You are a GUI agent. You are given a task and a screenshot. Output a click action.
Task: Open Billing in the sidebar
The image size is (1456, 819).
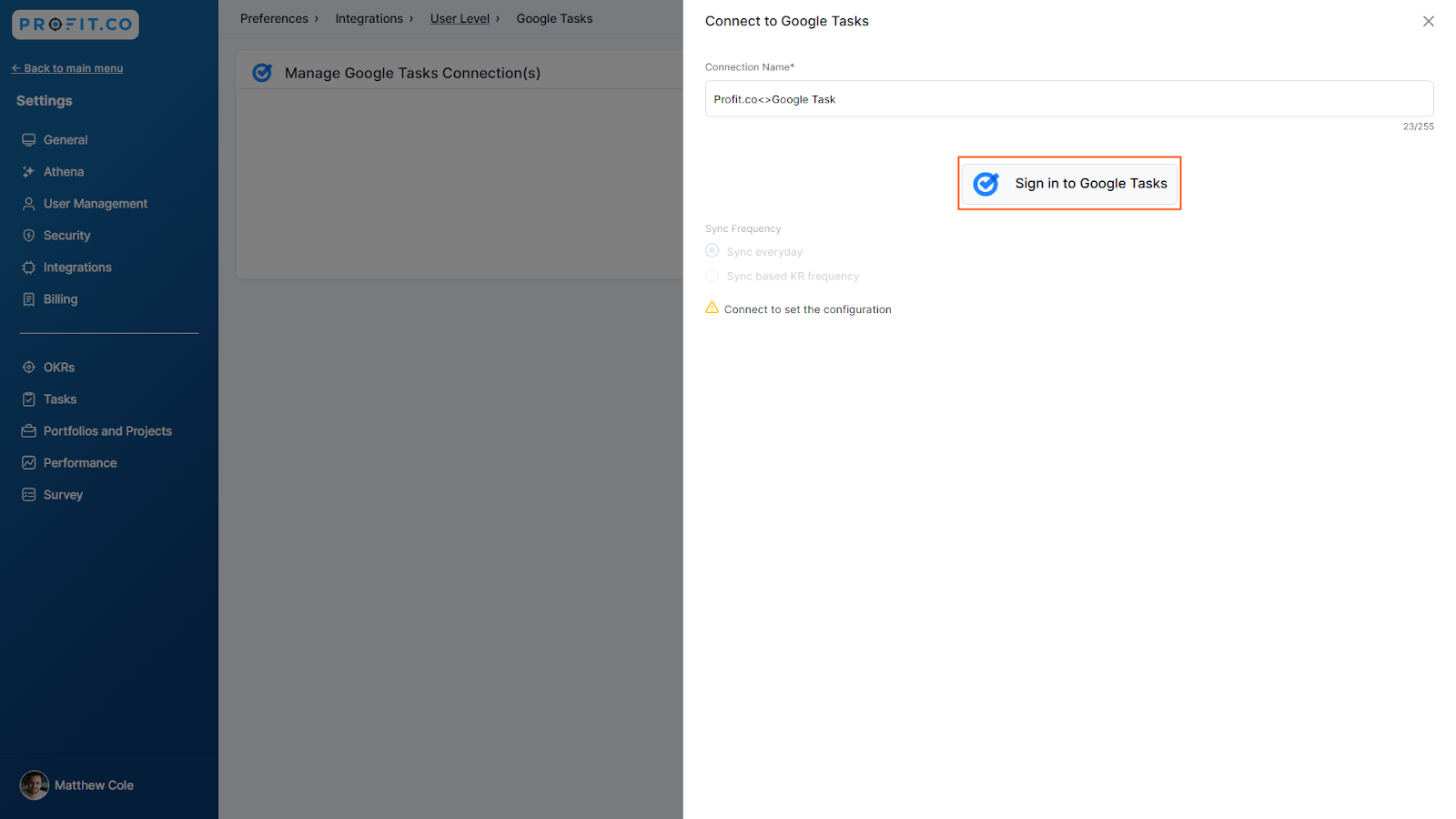[x=60, y=299]
